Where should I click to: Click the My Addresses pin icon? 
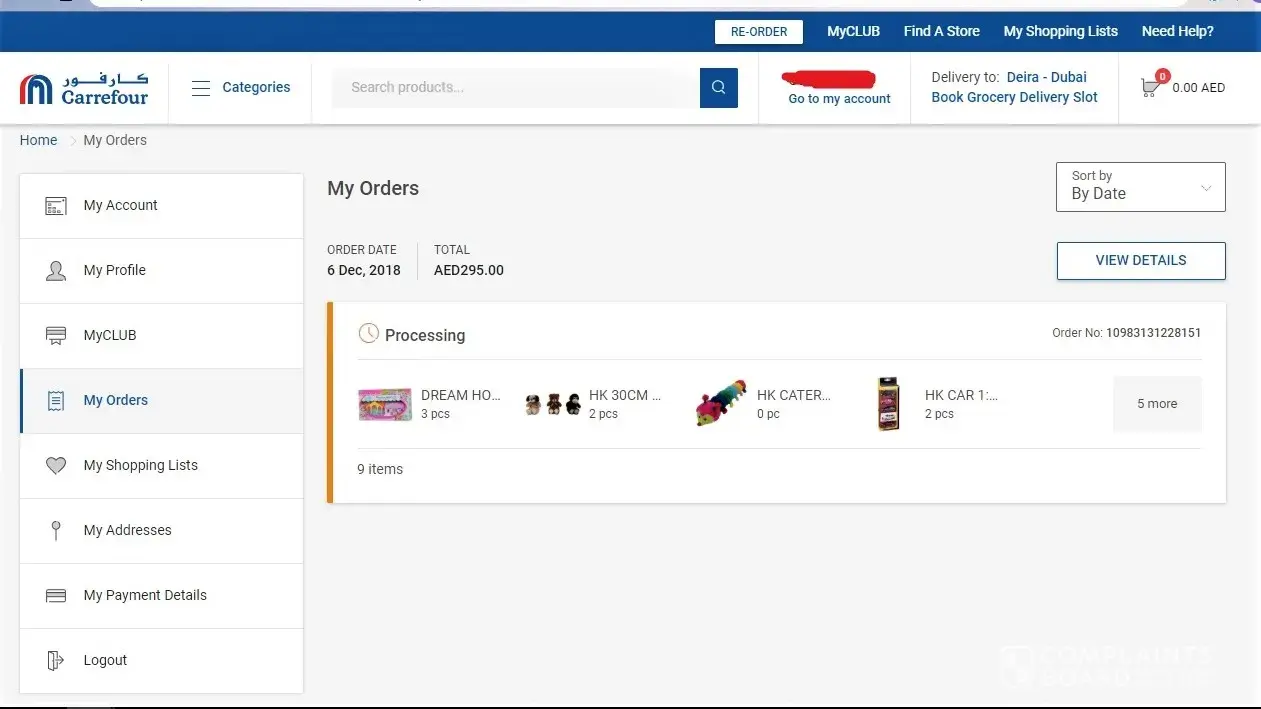56,531
